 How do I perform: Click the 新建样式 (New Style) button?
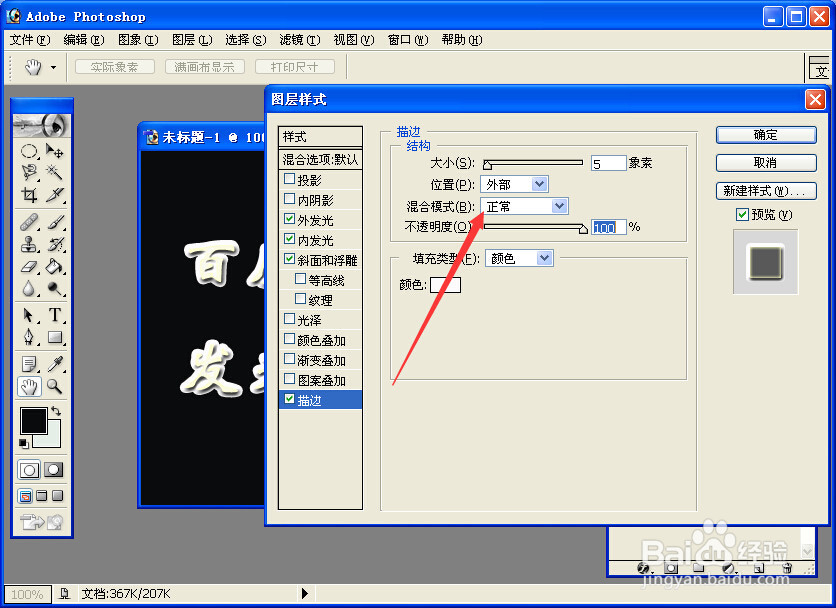tap(765, 190)
